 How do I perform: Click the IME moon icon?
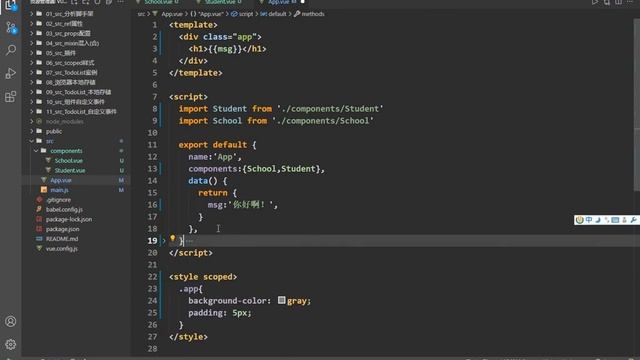(598, 220)
